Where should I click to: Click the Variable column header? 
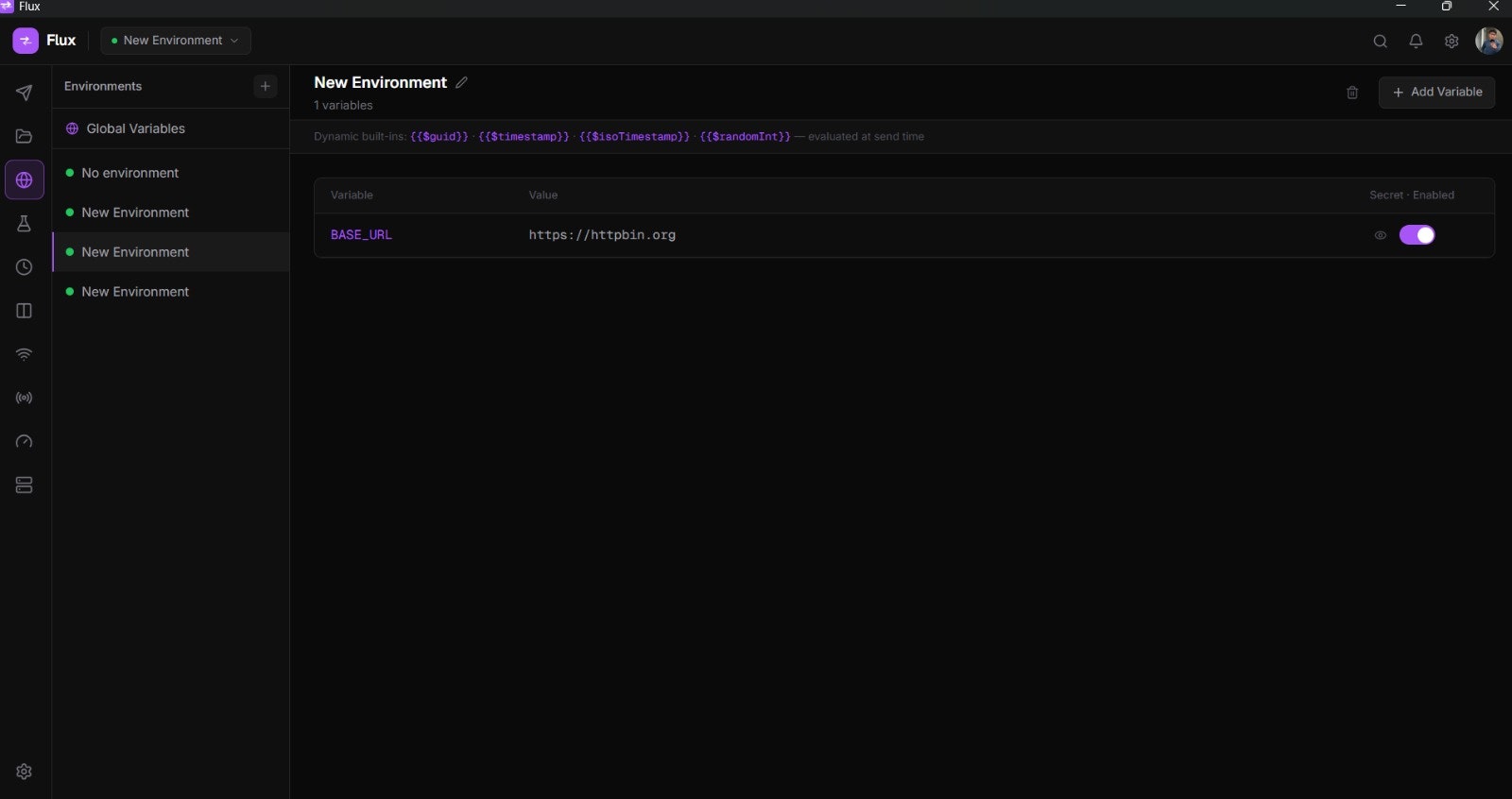[x=352, y=195]
